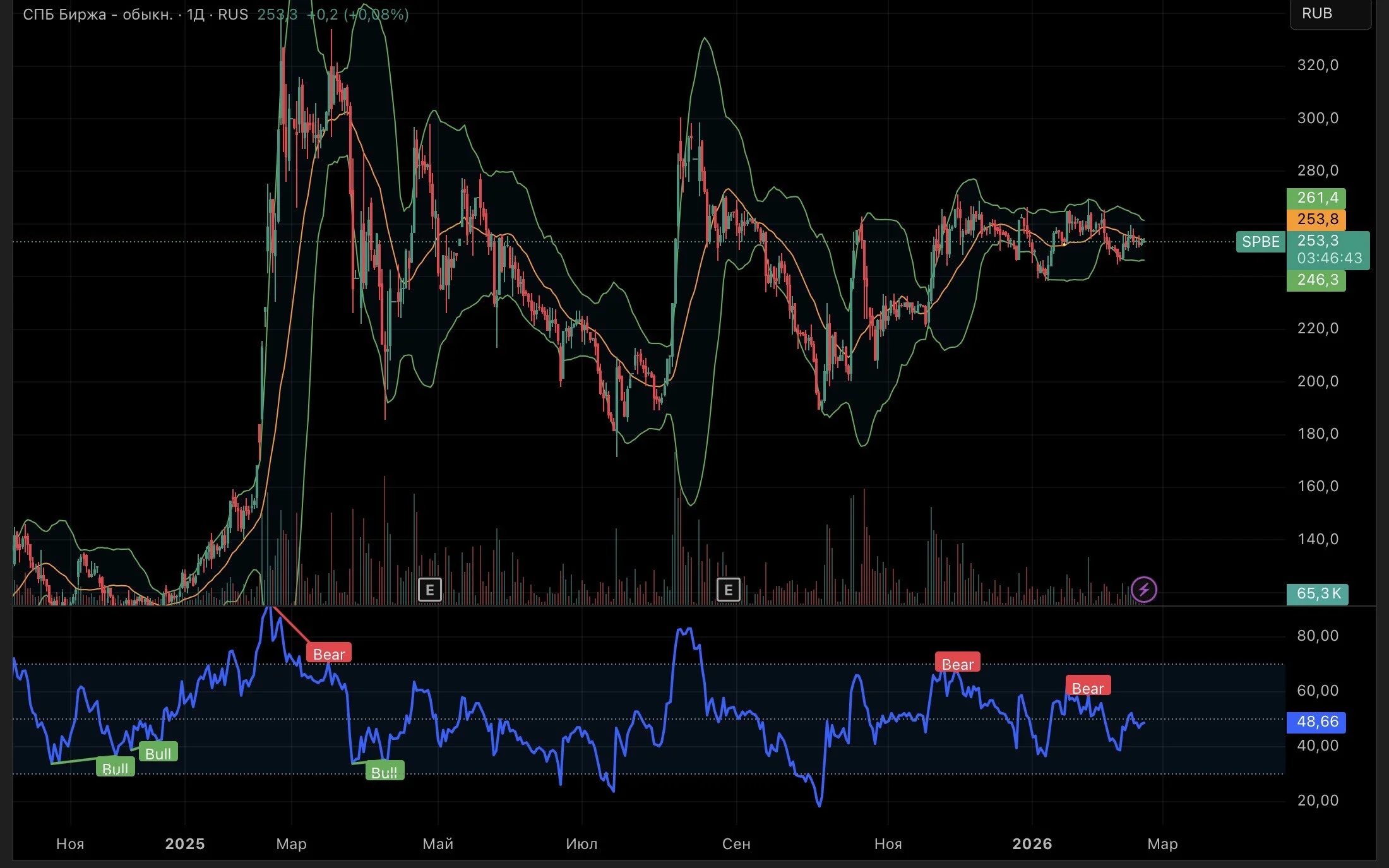The height and width of the screenshot is (868, 1389).
Task: Open the RUB currency selector
Action: 1330,13
